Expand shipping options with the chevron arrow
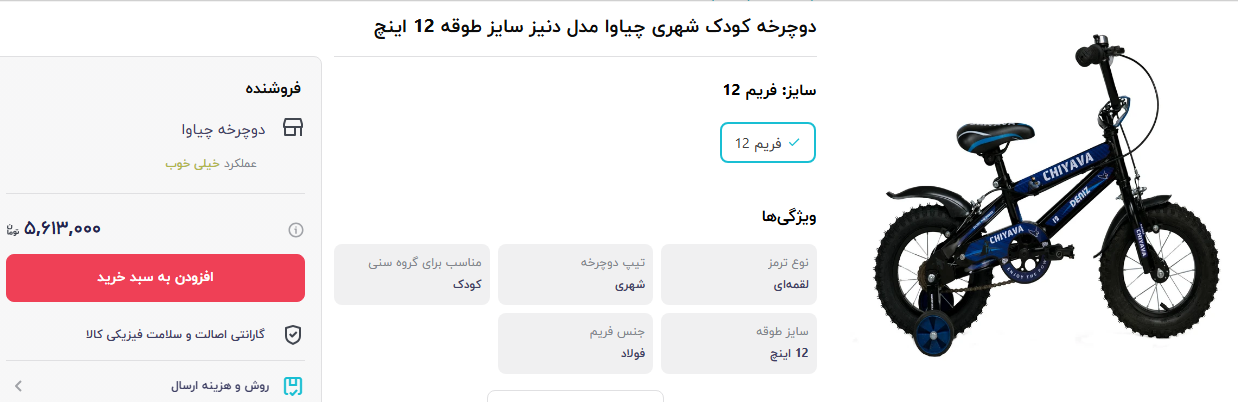The width and height of the screenshot is (1238, 402). [18, 385]
